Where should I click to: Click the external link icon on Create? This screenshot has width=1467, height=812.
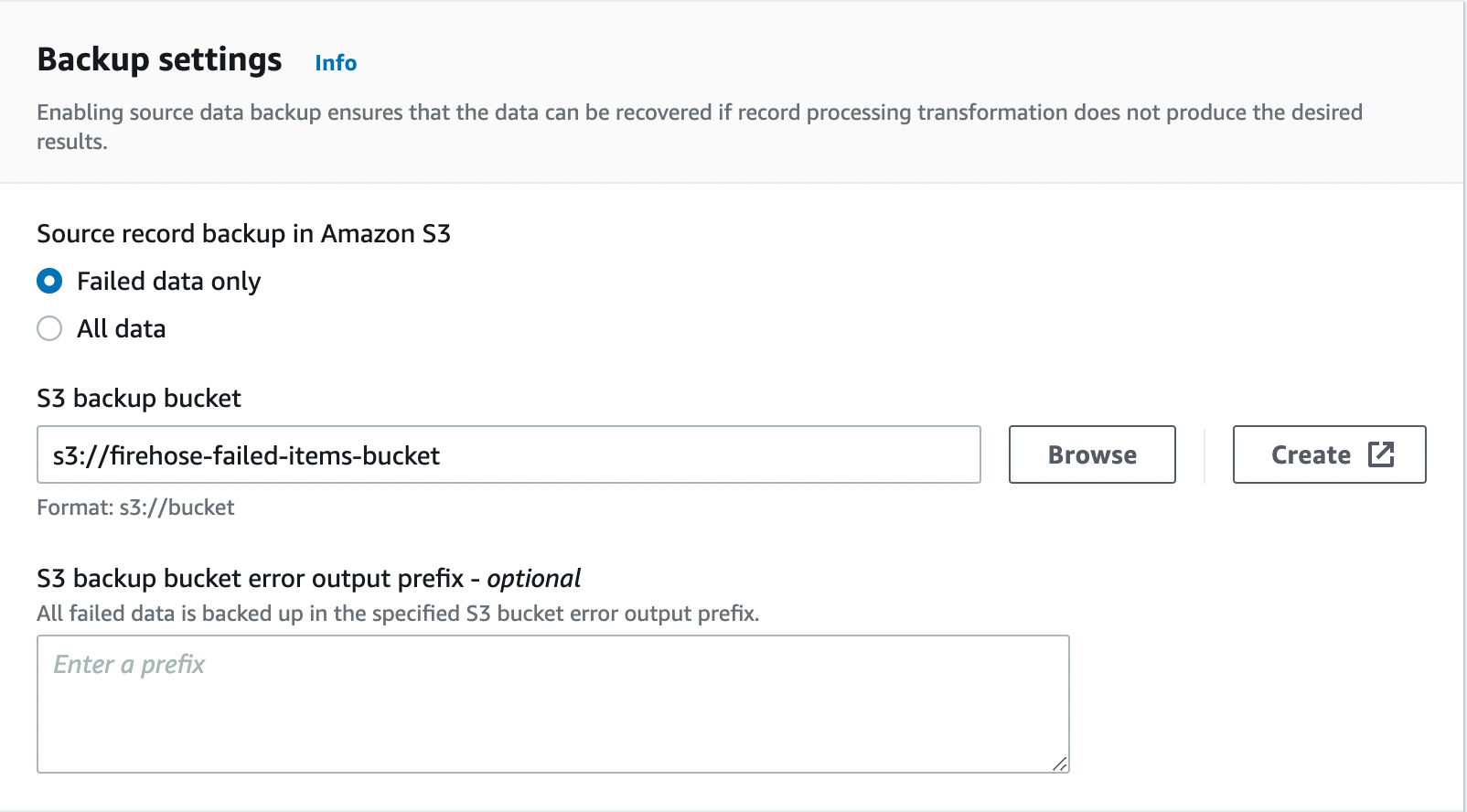pyautogui.click(x=1381, y=454)
